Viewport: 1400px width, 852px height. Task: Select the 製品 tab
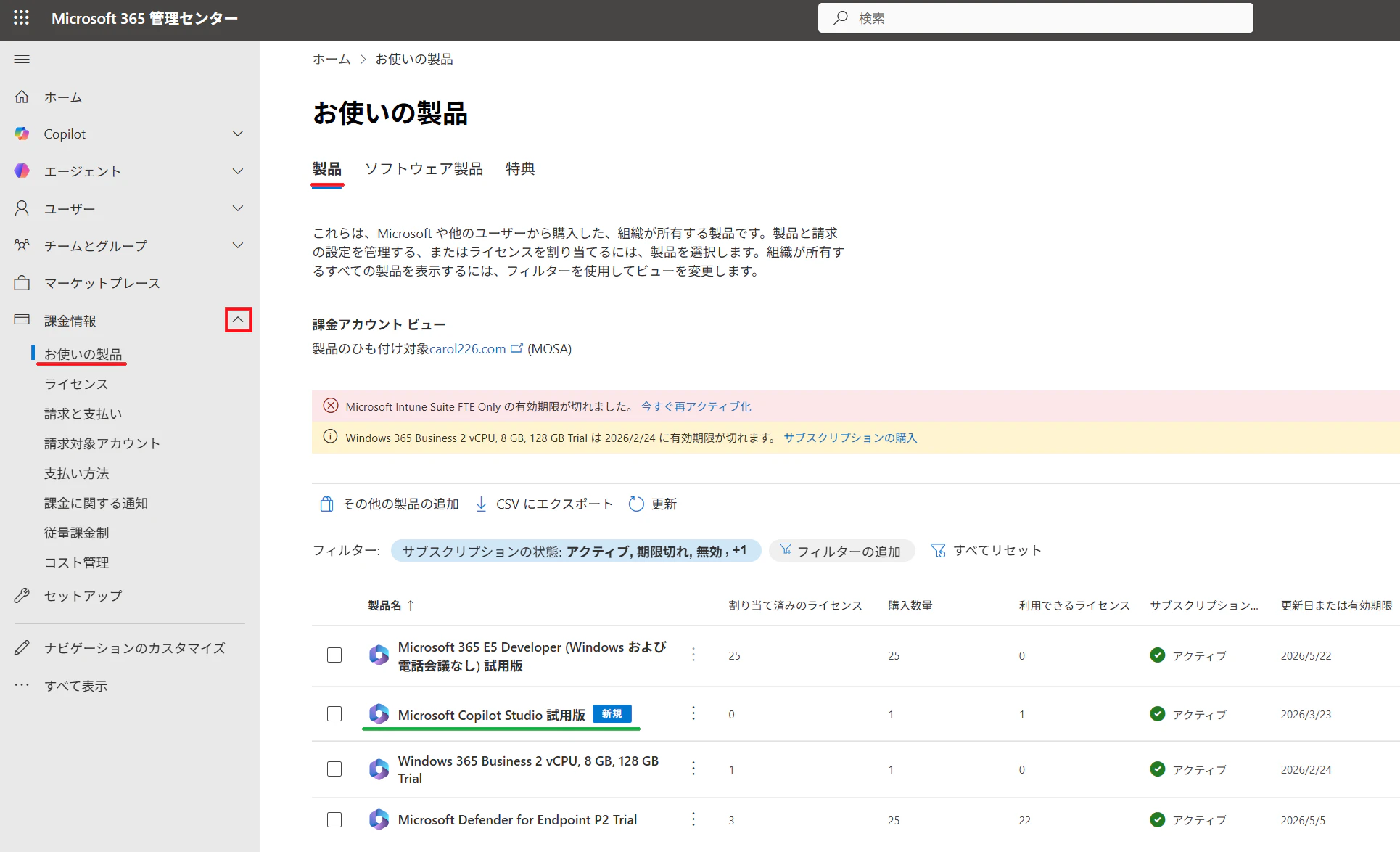click(327, 168)
